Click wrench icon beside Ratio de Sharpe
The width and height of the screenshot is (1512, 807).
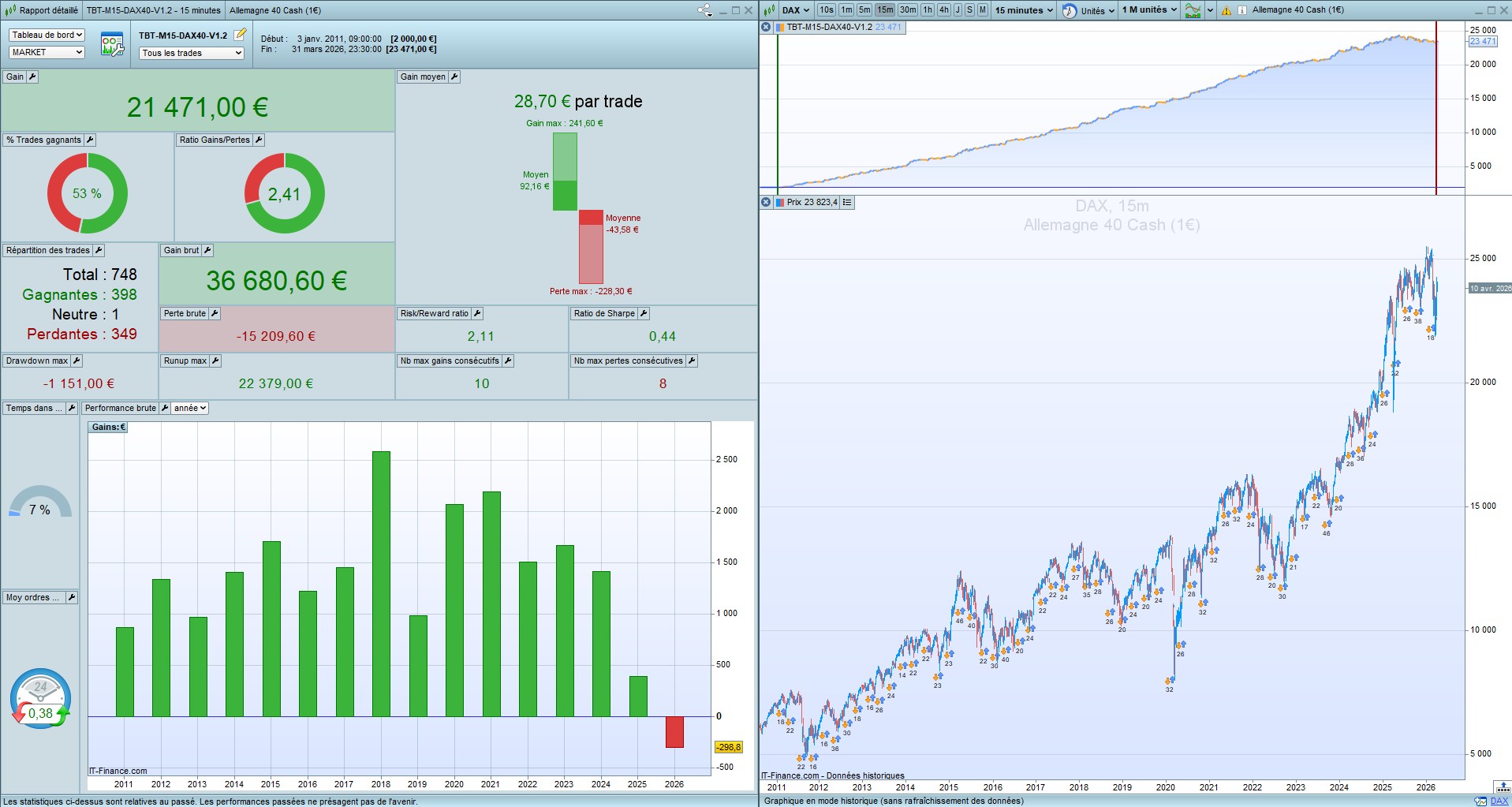[x=644, y=313]
